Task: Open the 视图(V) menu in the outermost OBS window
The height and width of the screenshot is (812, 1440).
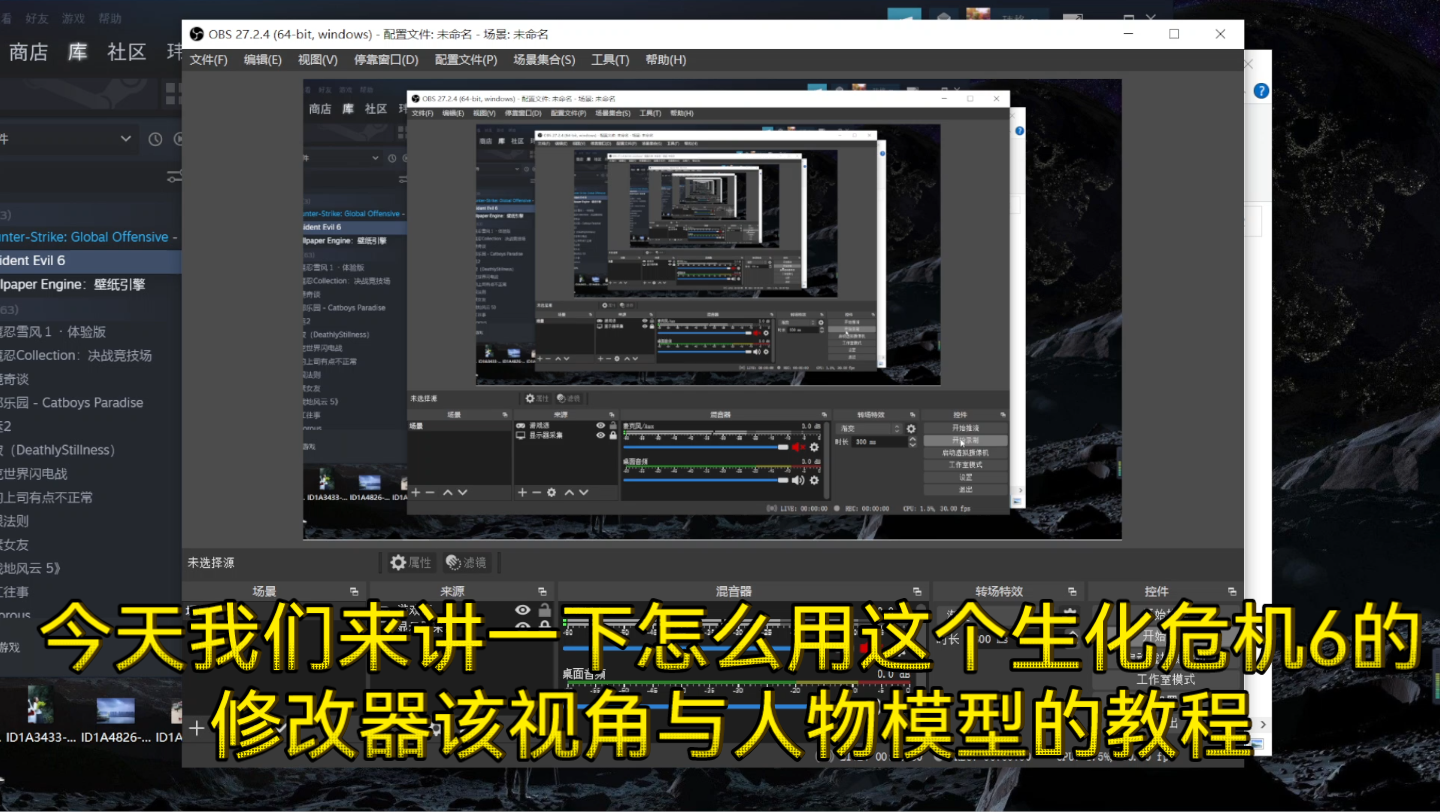Action: [x=318, y=60]
